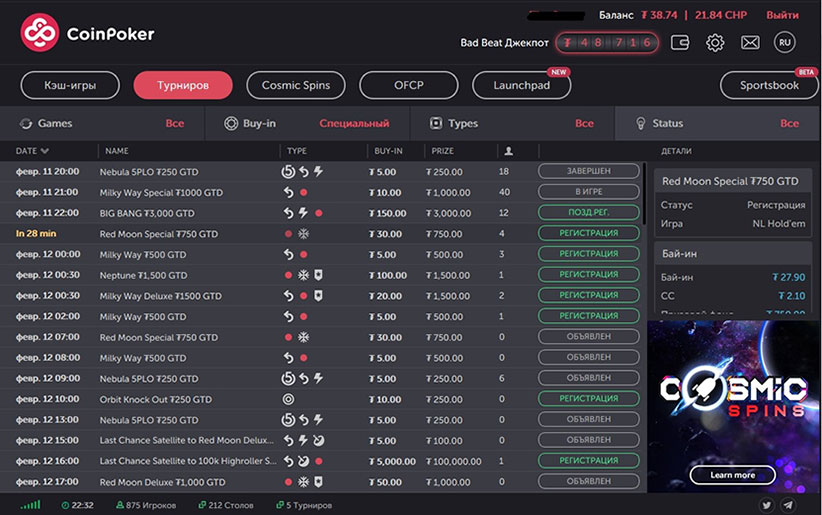822x515 pixels.
Task: Open the wallet icon in header
Action: click(680, 42)
